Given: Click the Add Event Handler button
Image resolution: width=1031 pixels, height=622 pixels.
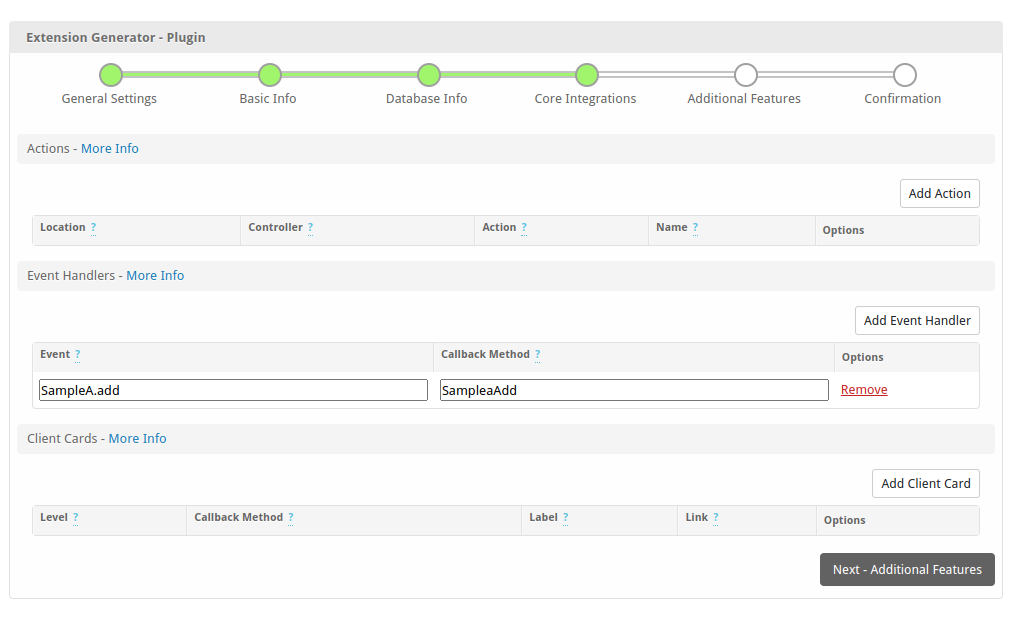Looking at the screenshot, I should pyautogui.click(x=917, y=320).
